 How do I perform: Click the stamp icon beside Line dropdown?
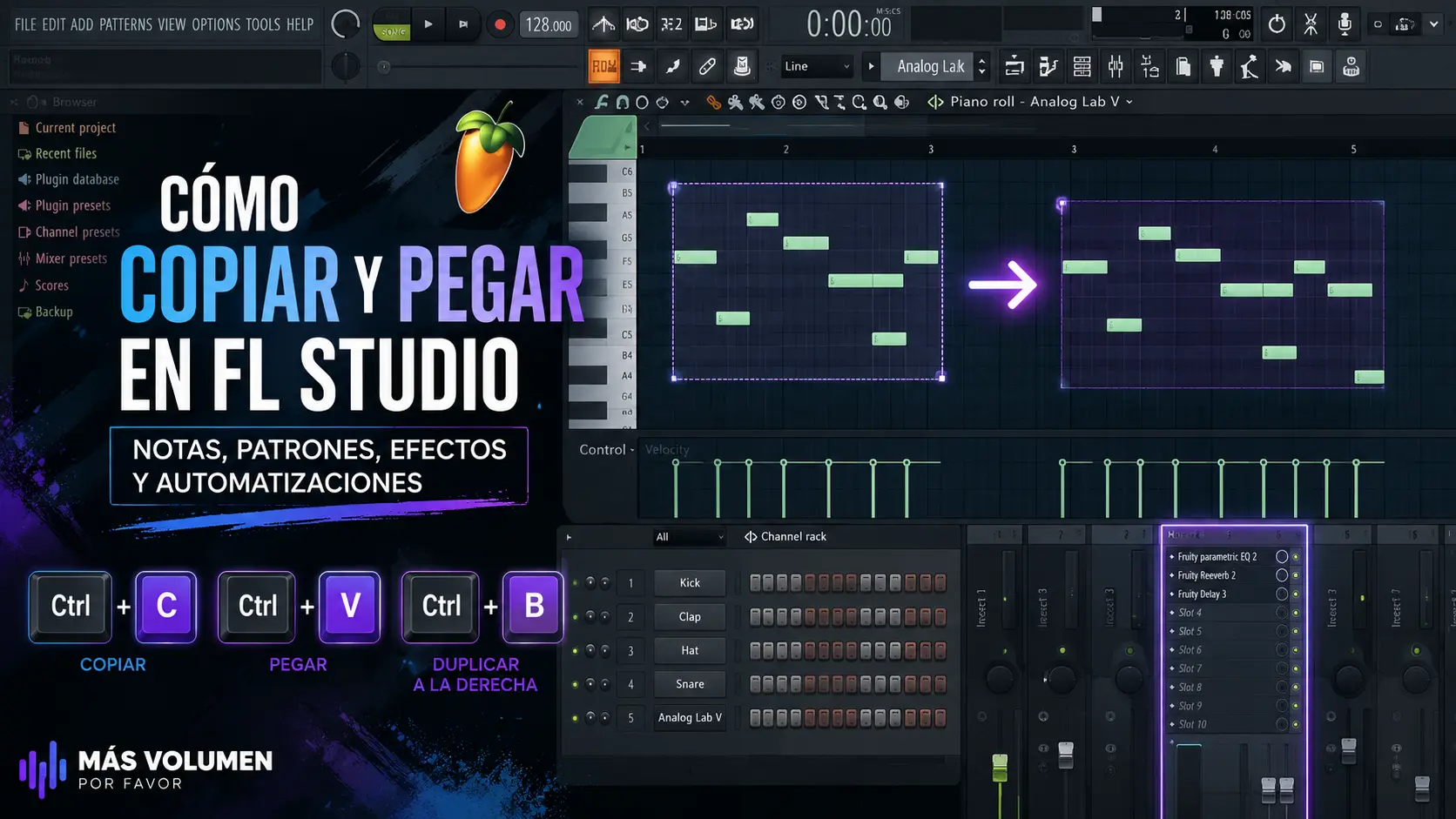pyautogui.click(x=742, y=66)
